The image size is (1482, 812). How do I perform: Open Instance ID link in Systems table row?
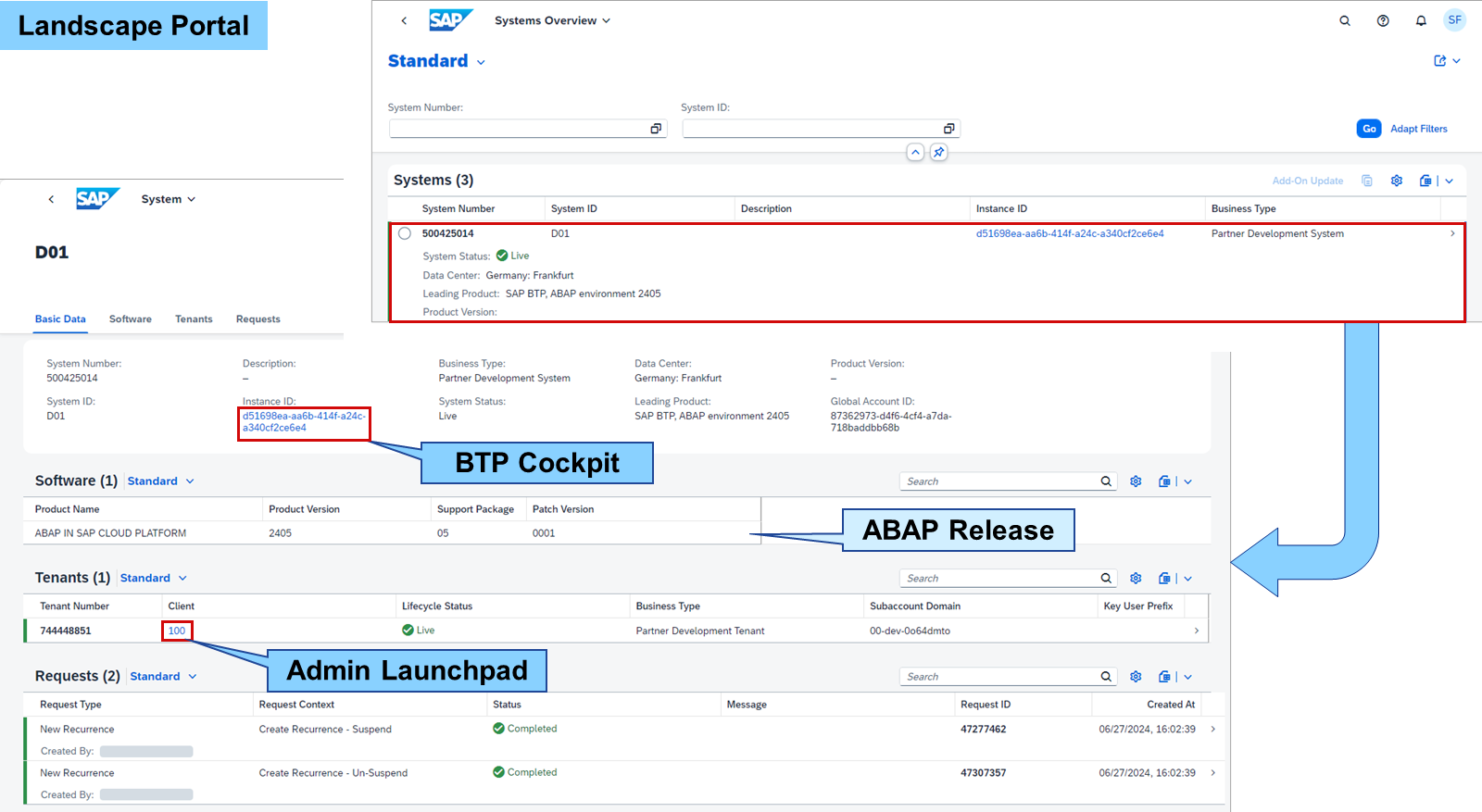pyautogui.click(x=1070, y=233)
